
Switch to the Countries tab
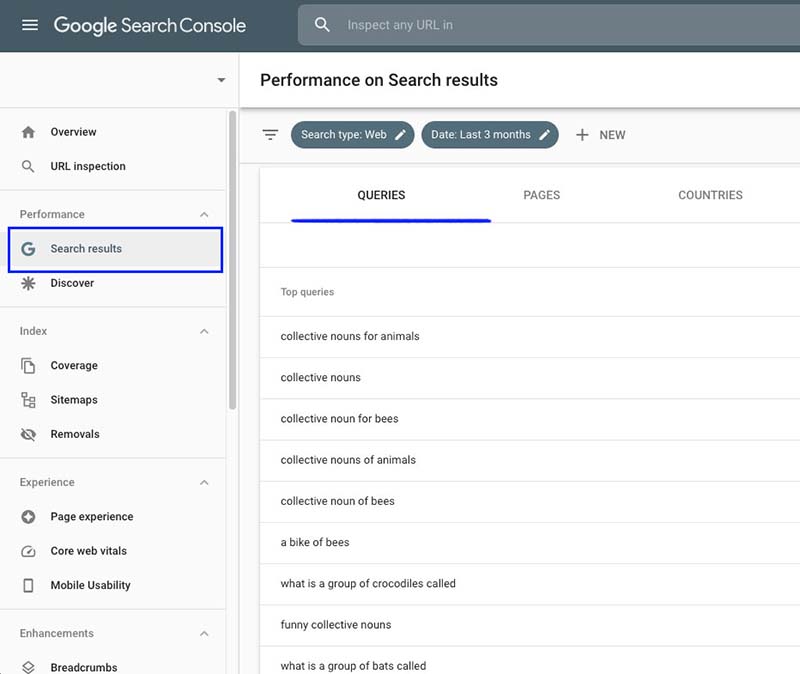710,195
